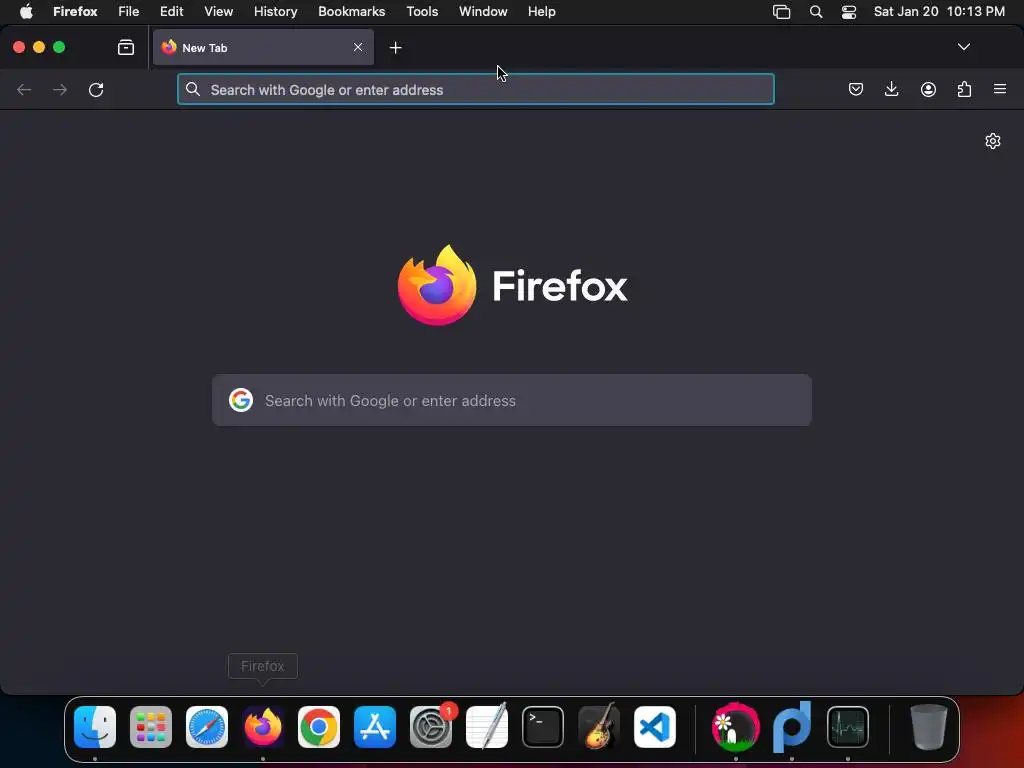
Task: Click the date and time clock
Action: 939,11
